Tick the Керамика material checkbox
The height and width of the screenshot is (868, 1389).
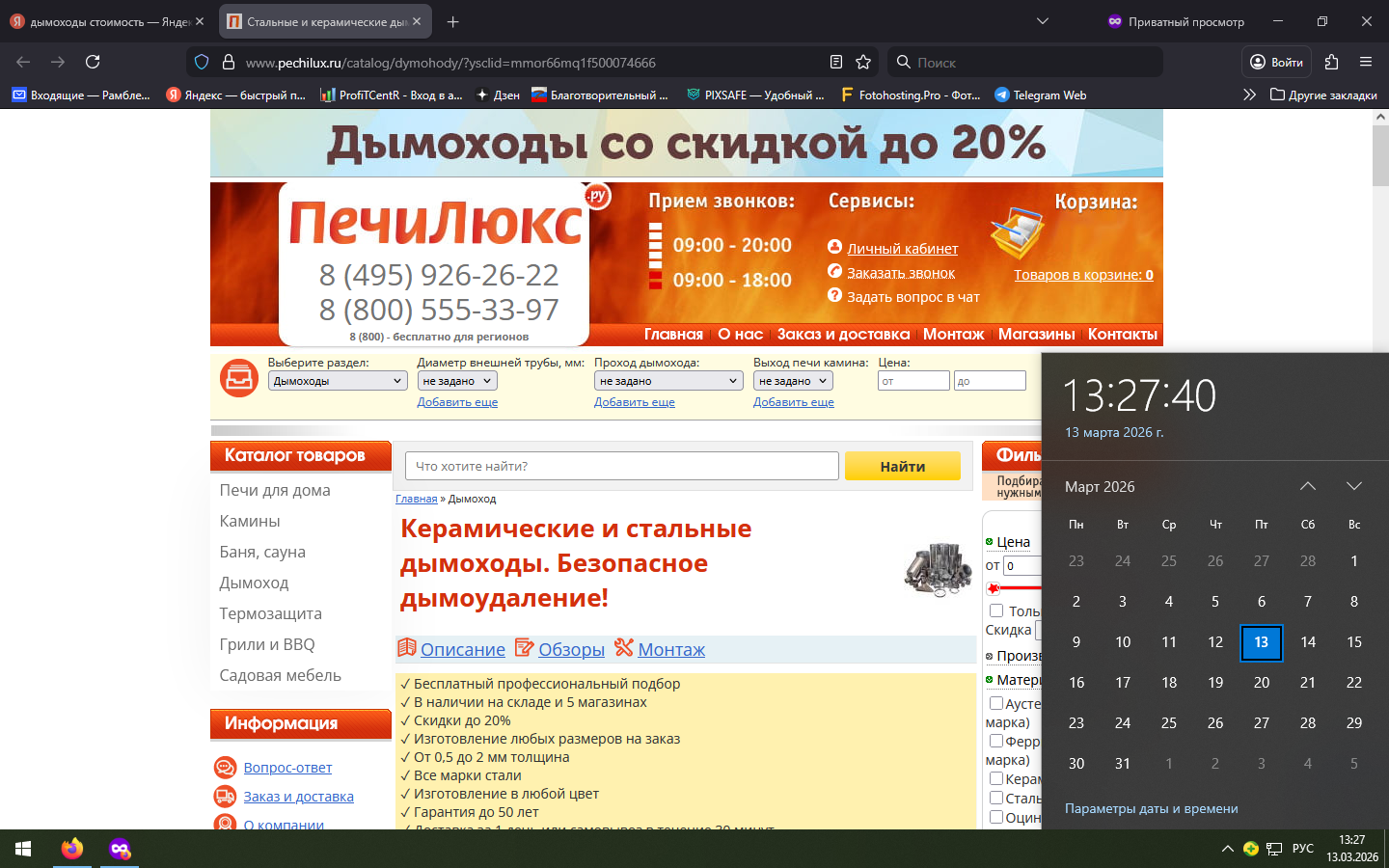(x=996, y=778)
